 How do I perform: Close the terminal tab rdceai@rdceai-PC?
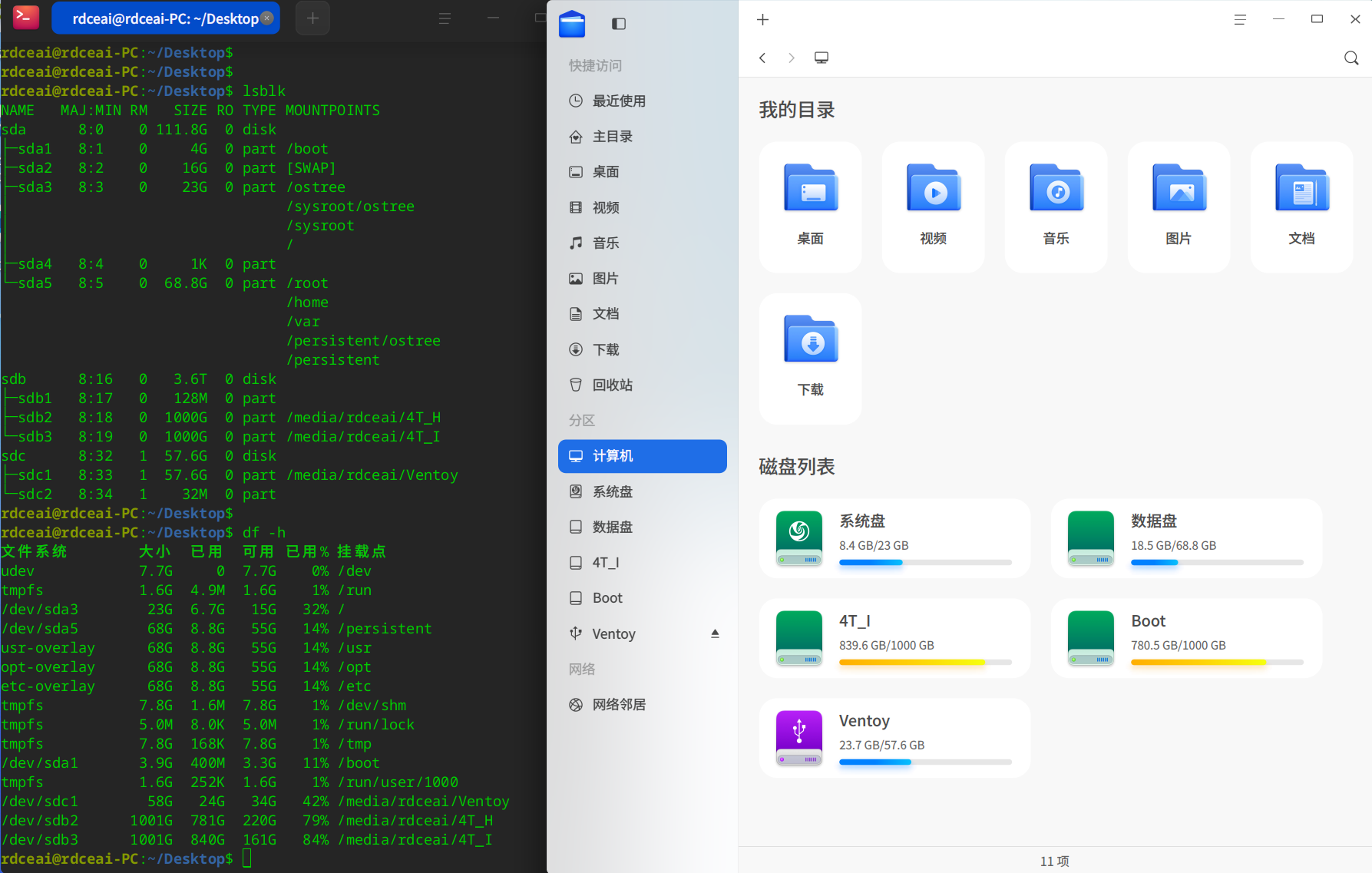pyautogui.click(x=267, y=18)
